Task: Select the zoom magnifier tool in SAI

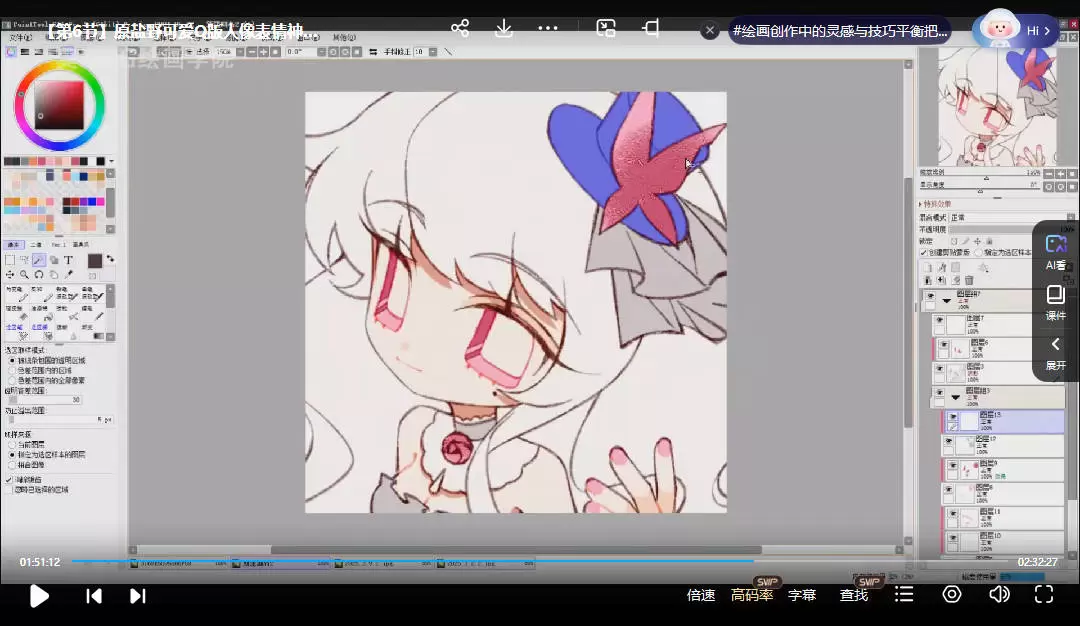Action: pyautogui.click(x=24, y=274)
